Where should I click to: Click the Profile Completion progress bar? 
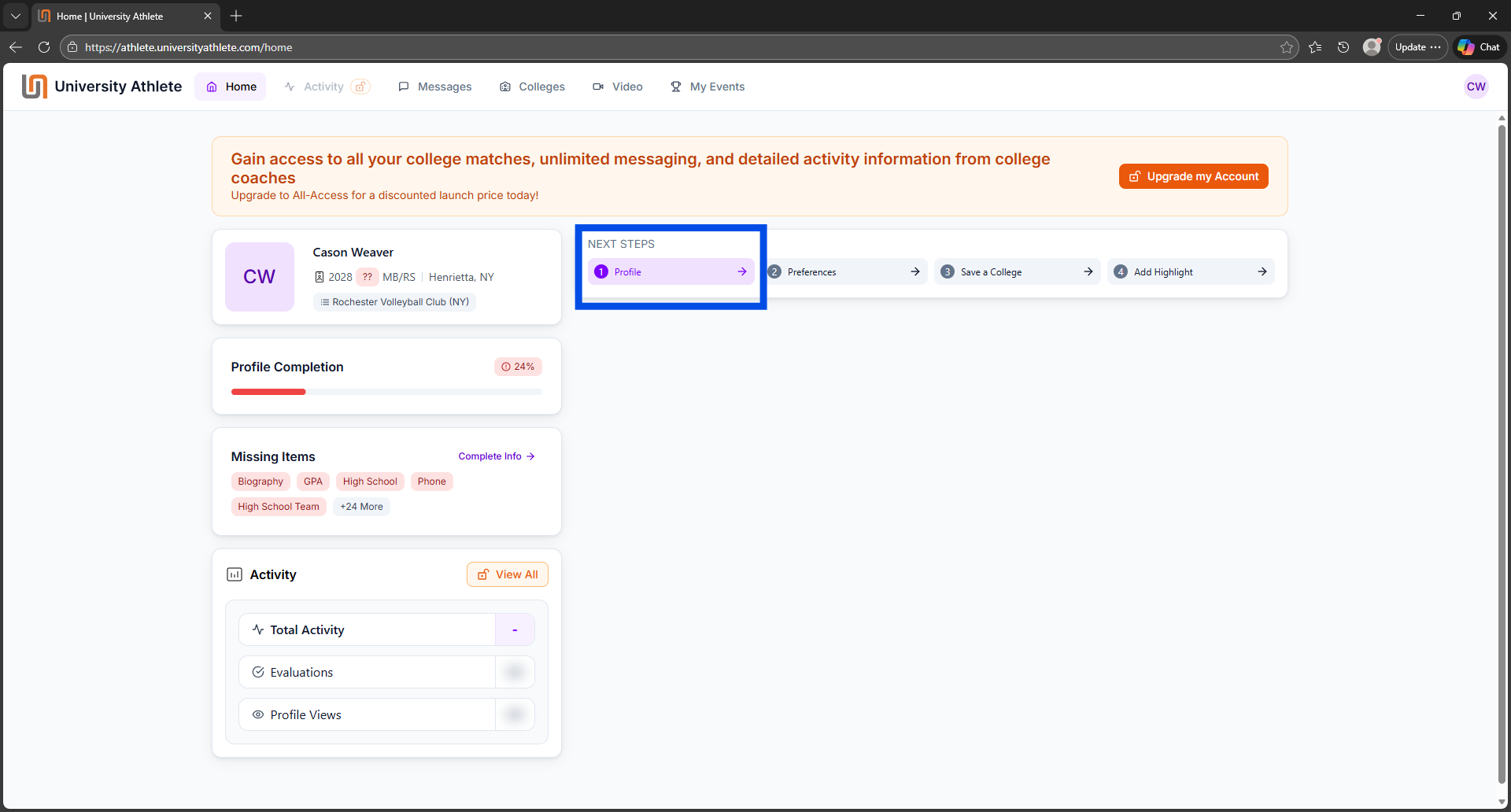point(386,392)
